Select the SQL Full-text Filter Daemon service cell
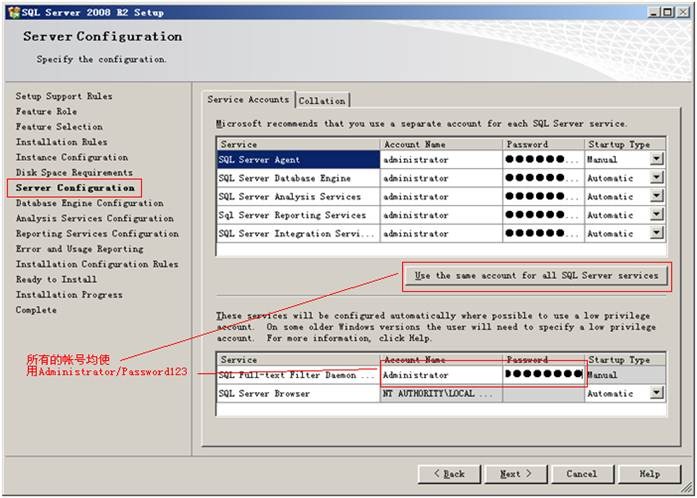The image size is (697, 498). [x=298, y=375]
